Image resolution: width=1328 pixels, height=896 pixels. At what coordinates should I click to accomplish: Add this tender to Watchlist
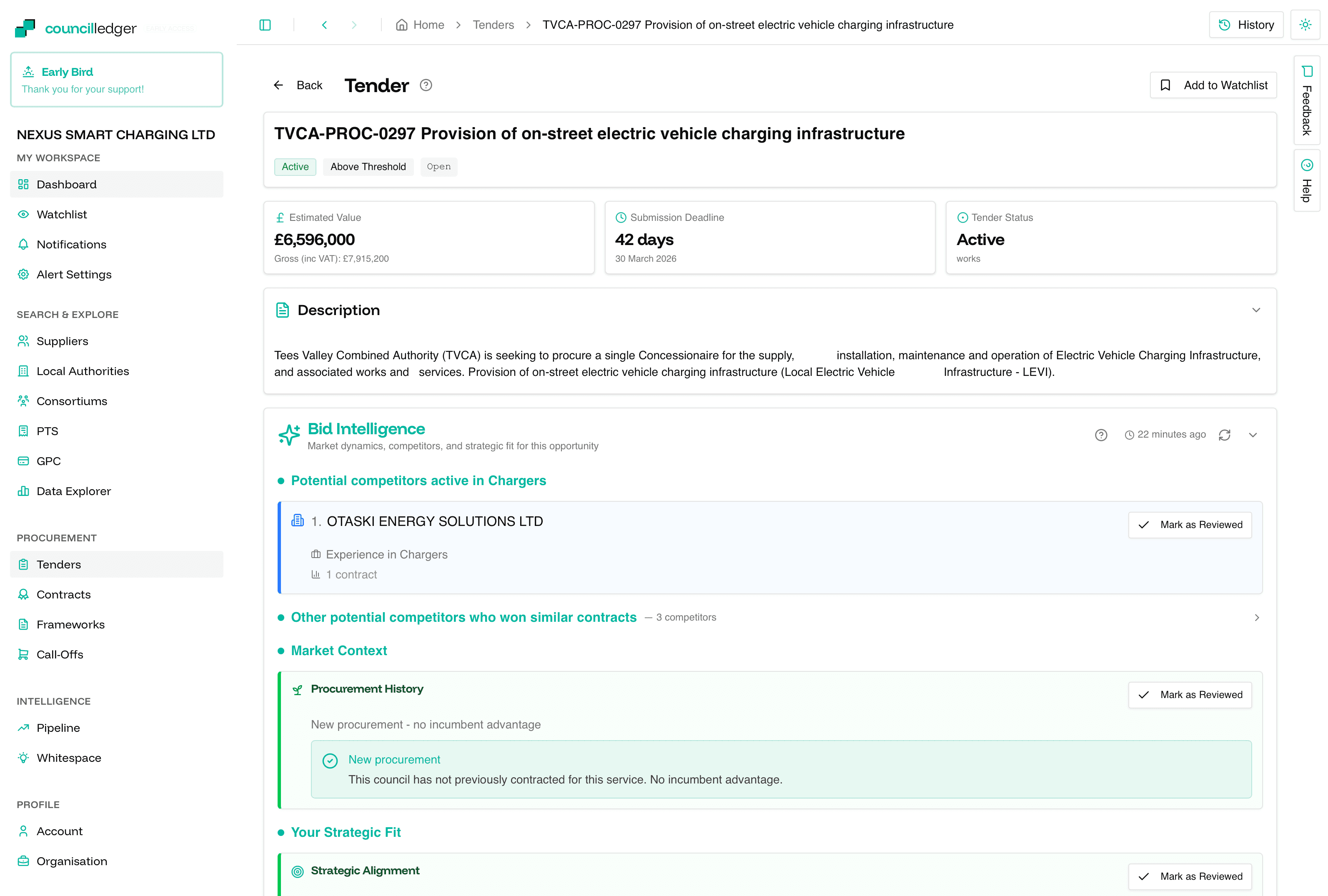(1213, 85)
